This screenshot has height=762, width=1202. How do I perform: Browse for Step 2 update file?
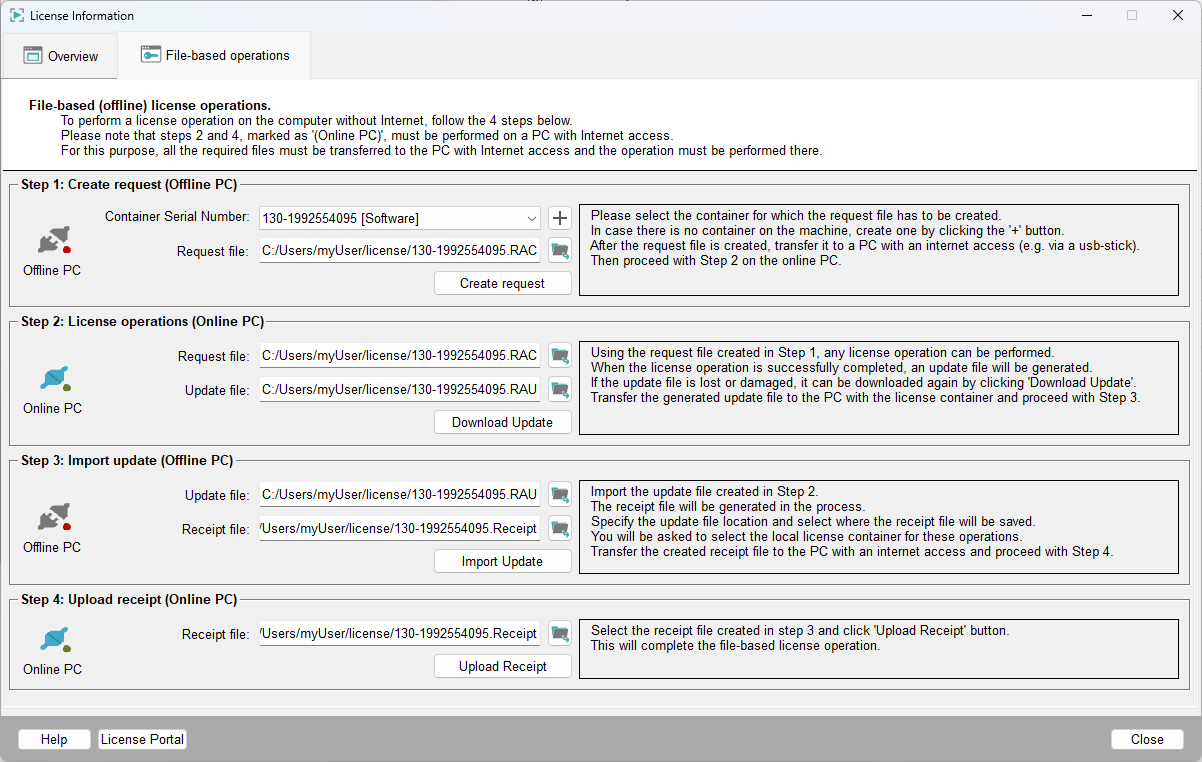(560, 389)
